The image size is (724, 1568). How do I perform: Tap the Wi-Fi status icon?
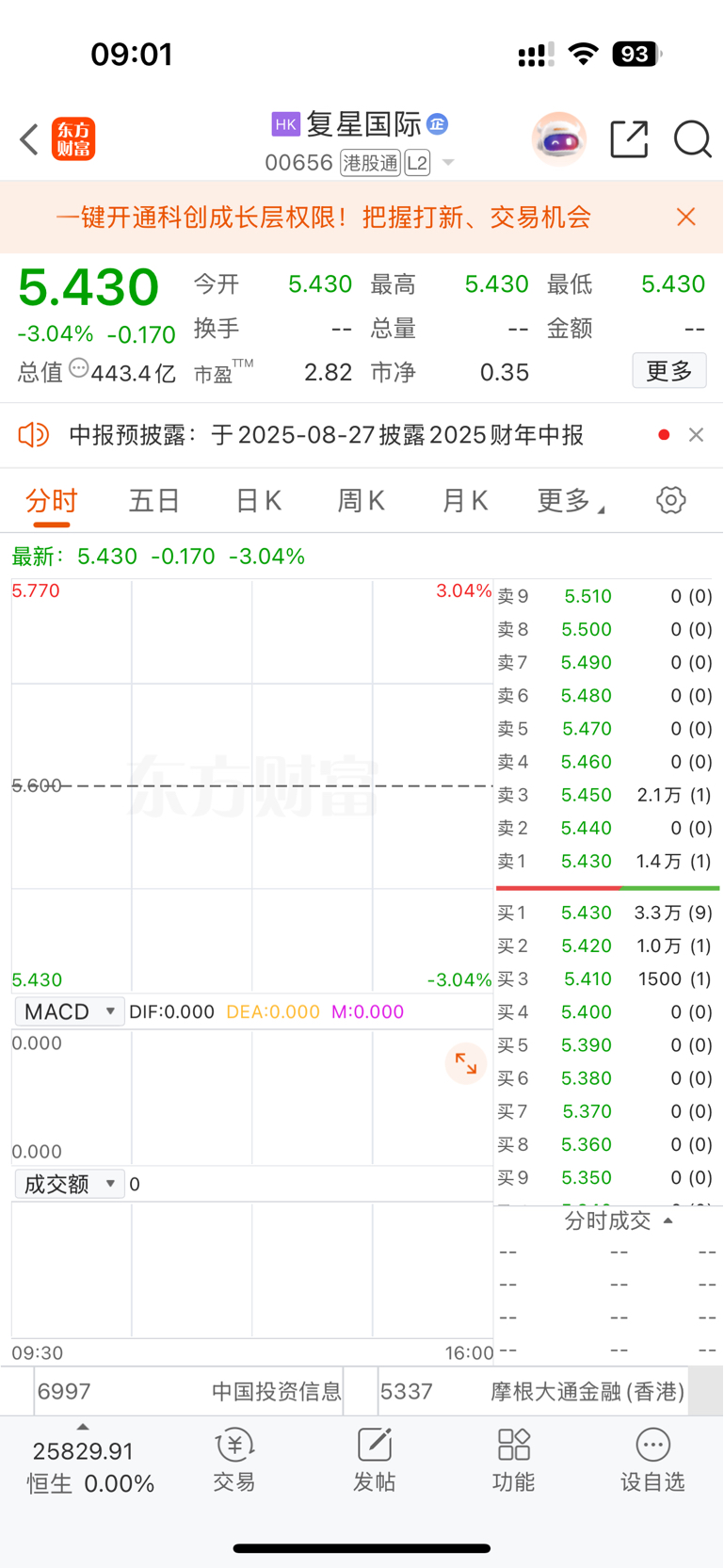(x=584, y=54)
